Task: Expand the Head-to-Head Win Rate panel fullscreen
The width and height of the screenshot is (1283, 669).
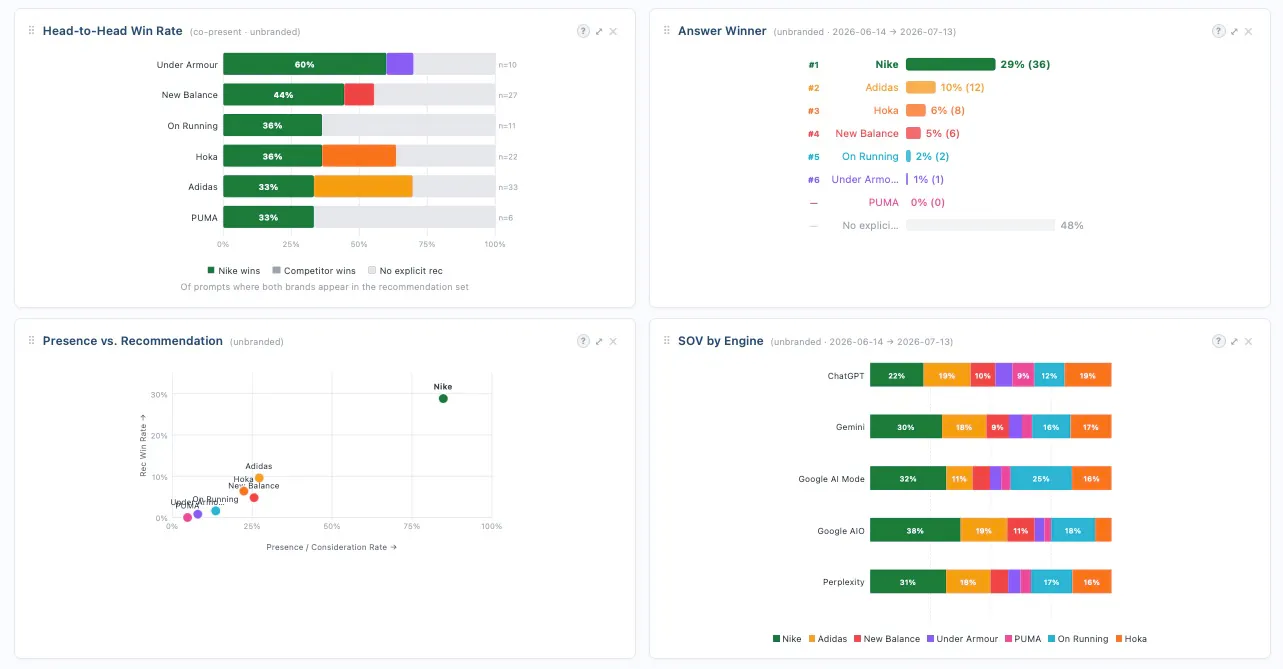Action: click(x=599, y=31)
